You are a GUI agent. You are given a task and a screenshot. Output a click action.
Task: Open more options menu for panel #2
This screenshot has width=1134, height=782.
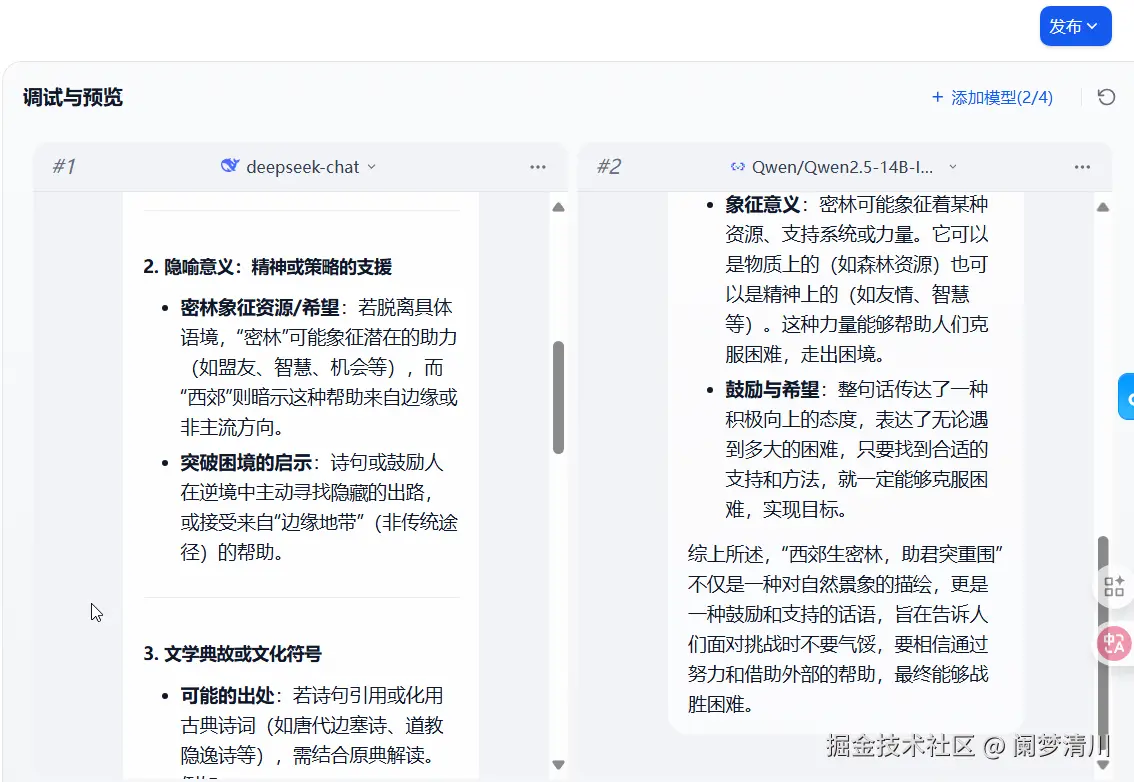coord(1082,167)
